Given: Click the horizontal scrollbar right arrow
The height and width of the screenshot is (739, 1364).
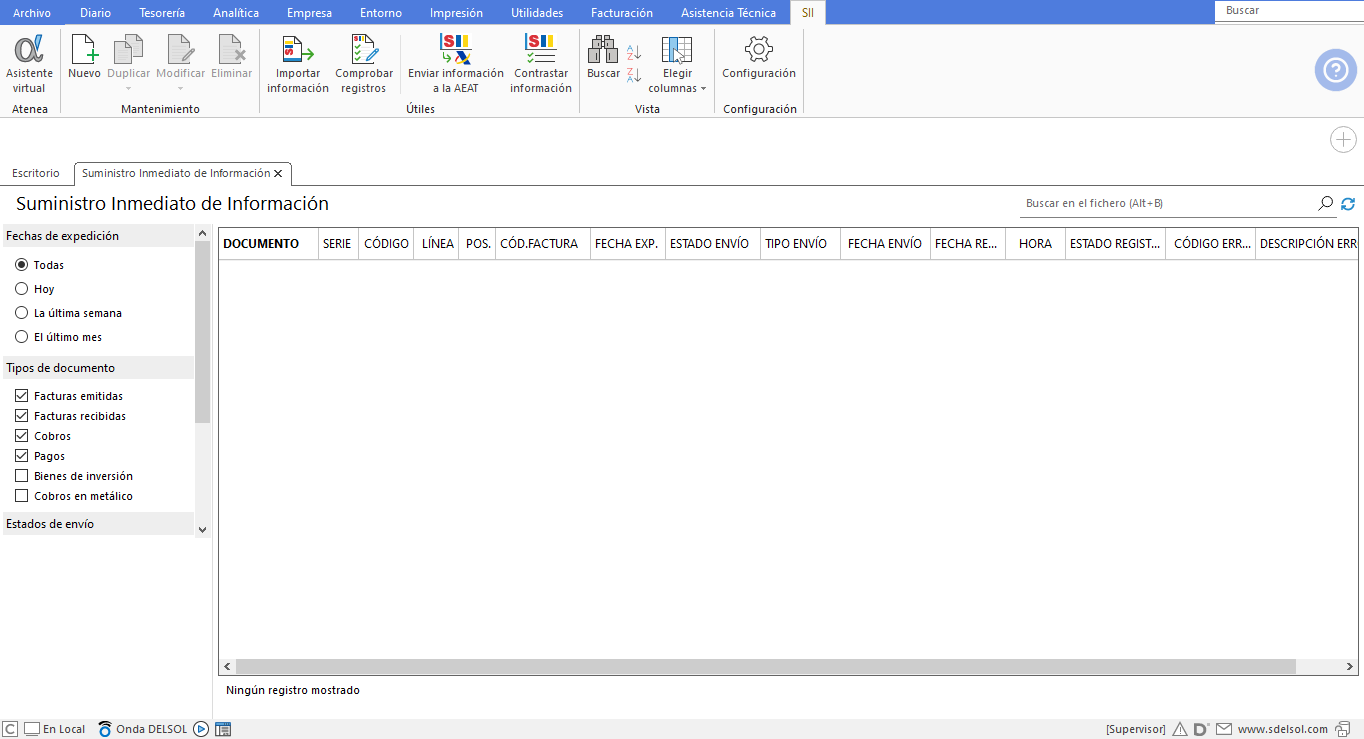Looking at the screenshot, I should point(1350,666).
